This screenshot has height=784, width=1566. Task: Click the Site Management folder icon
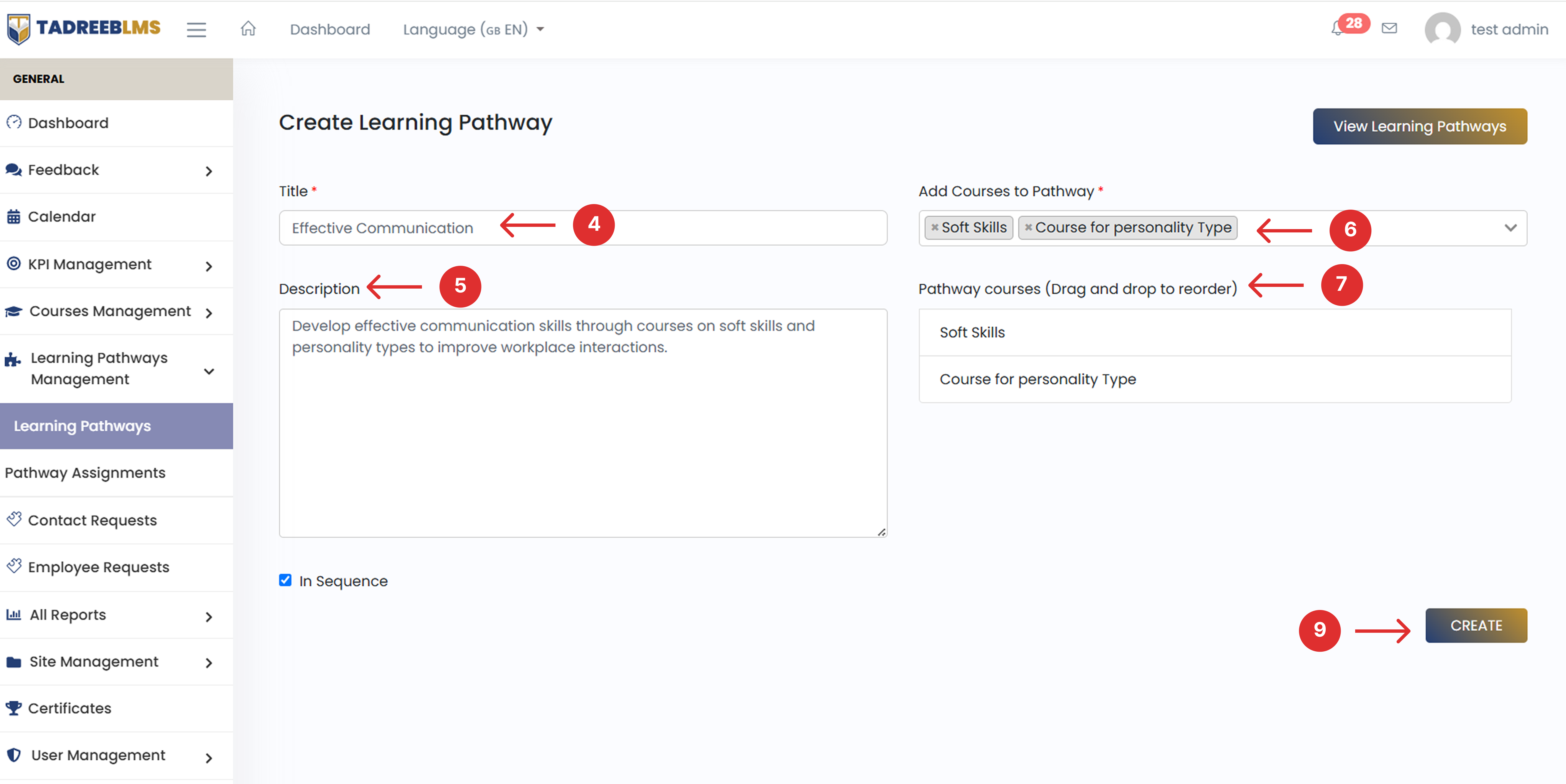14,662
